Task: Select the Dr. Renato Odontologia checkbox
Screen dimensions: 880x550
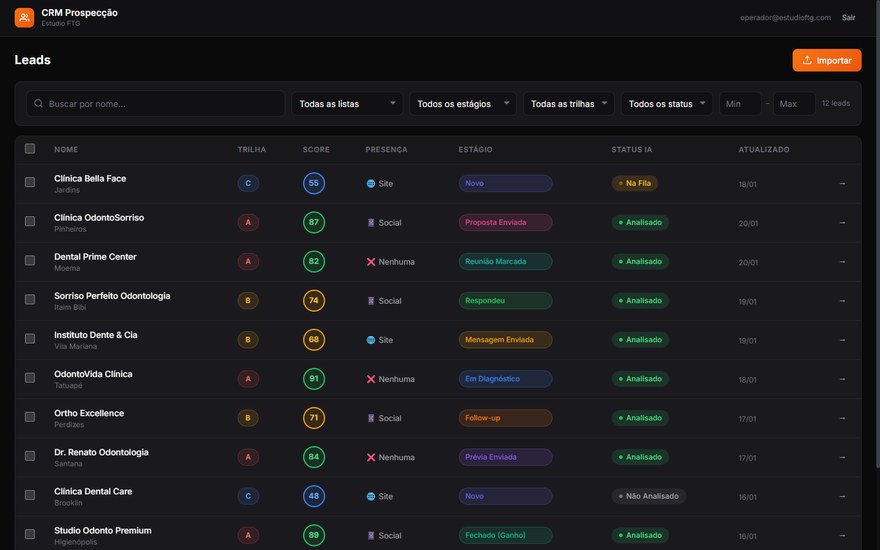Action: pos(30,456)
